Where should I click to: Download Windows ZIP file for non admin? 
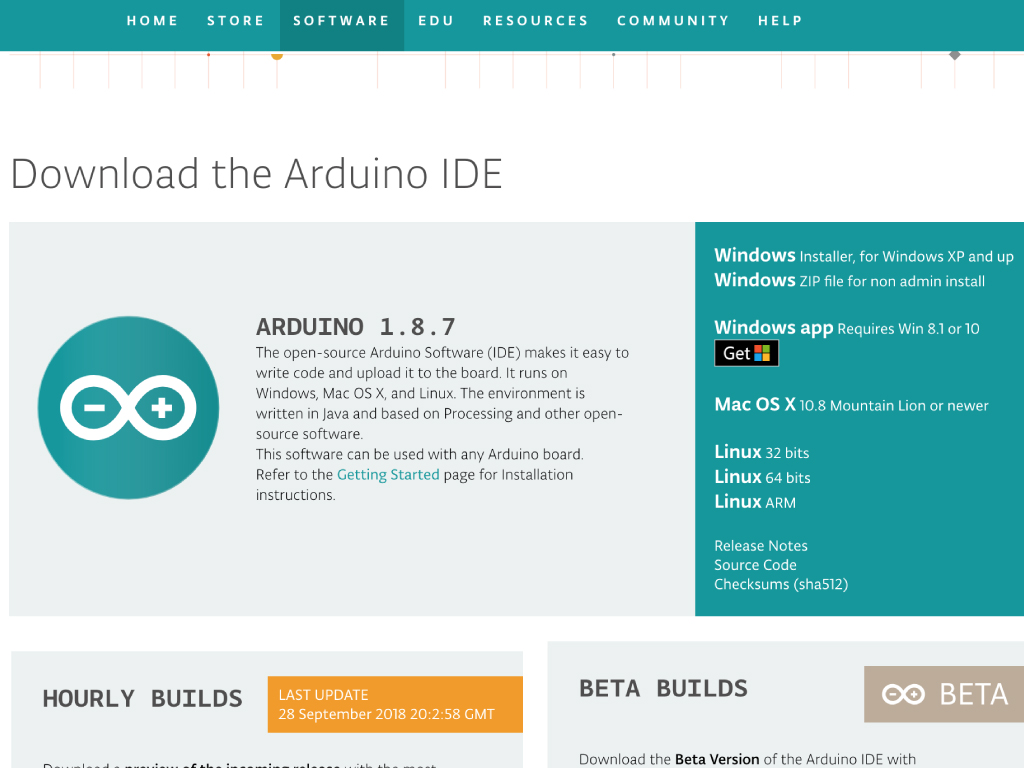point(849,280)
